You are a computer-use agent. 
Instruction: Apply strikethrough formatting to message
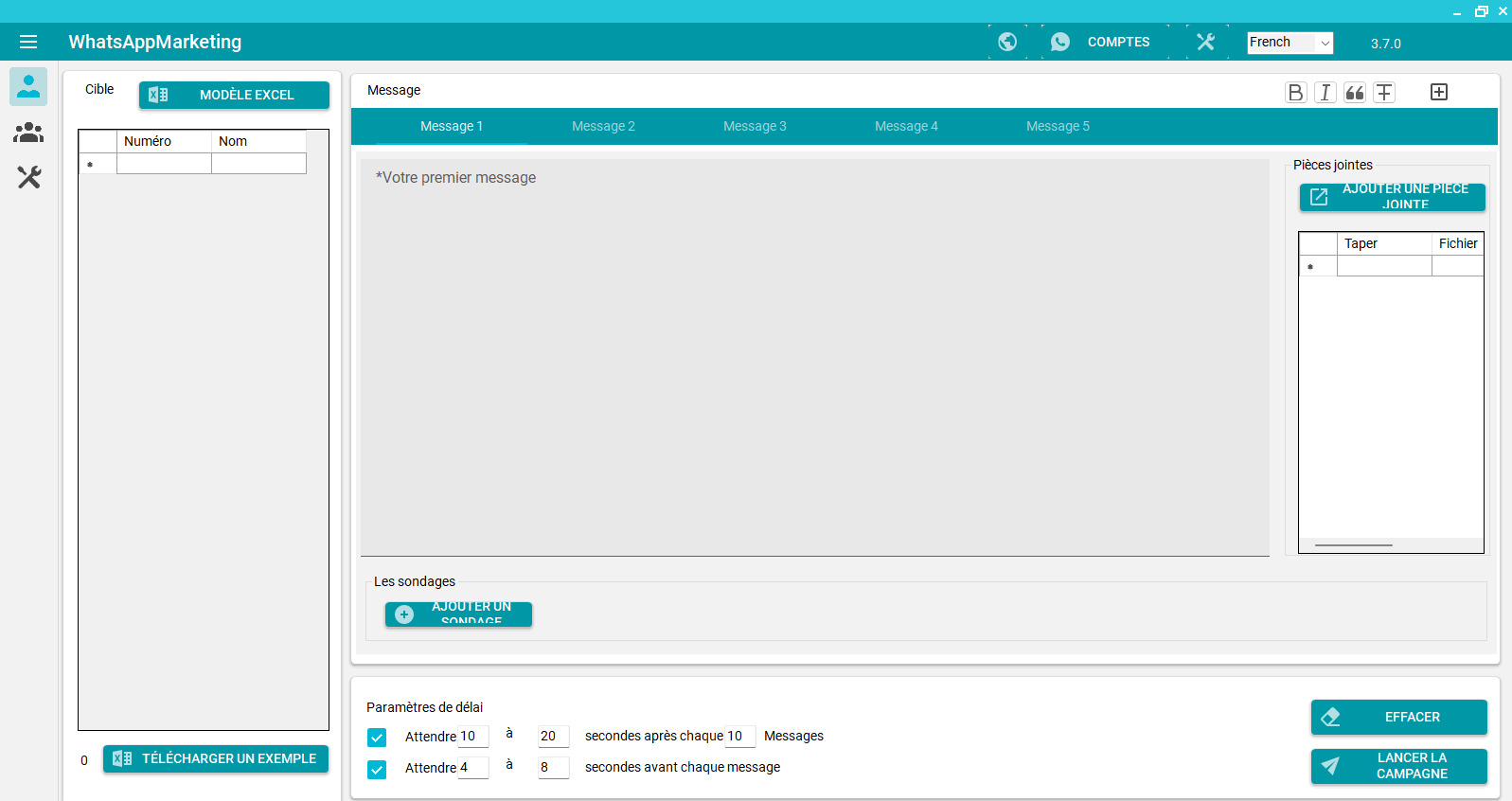(1384, 92)
